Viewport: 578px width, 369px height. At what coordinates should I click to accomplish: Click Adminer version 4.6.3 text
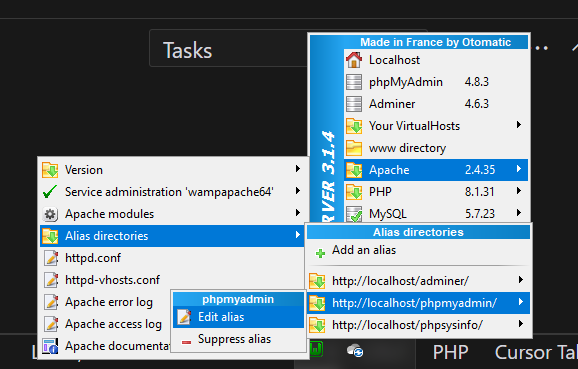477,104
